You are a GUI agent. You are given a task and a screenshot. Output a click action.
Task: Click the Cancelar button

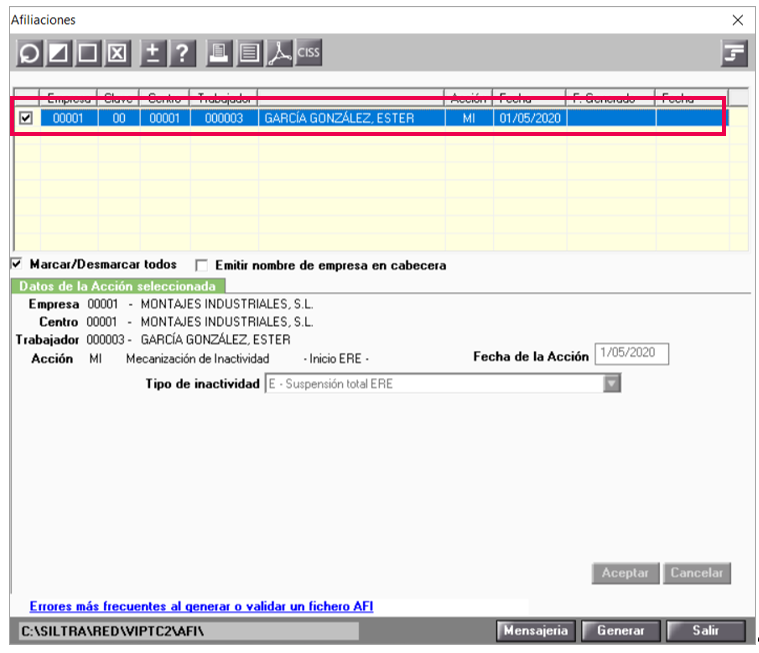pos(697,573)
